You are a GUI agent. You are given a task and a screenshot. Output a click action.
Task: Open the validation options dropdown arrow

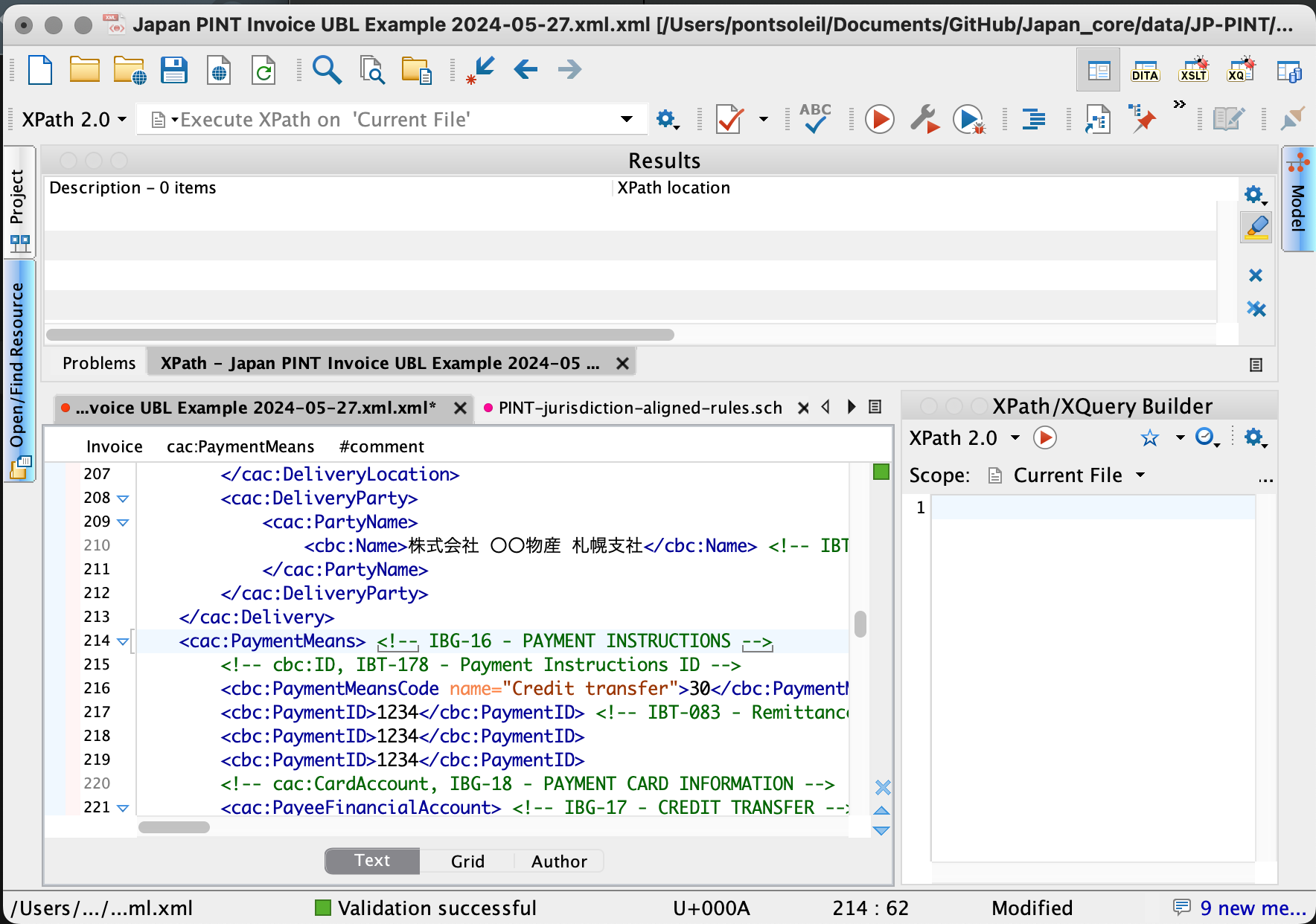[763, 119]
